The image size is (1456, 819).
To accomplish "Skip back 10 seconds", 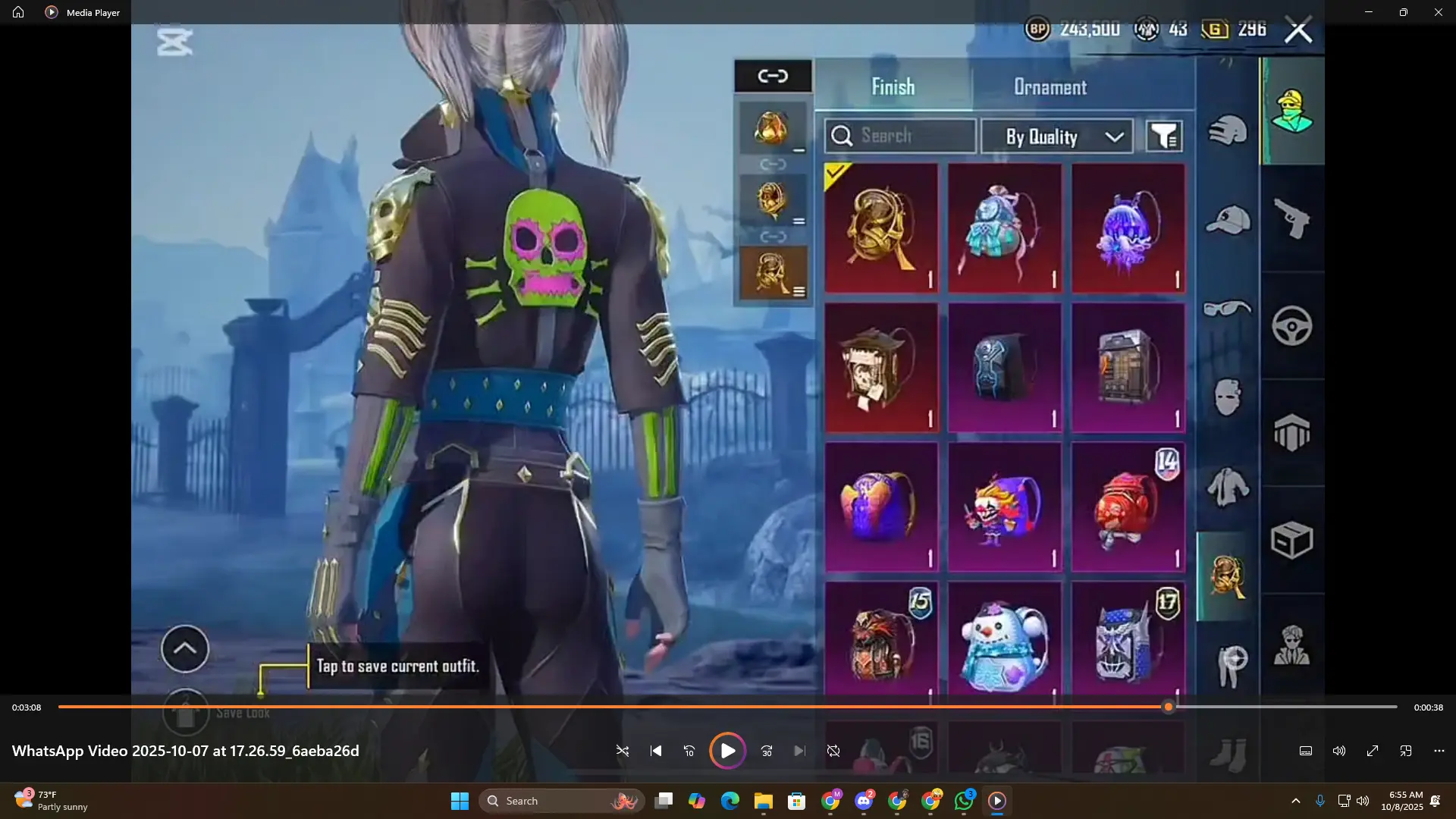I will (689, 751).
